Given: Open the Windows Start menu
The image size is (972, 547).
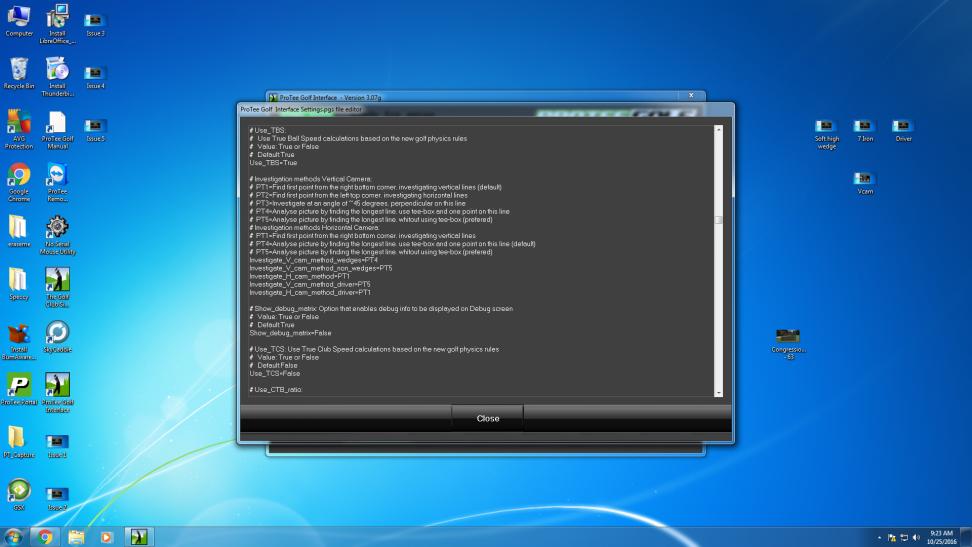Looking at the screenshot, I should coord(13,536).
